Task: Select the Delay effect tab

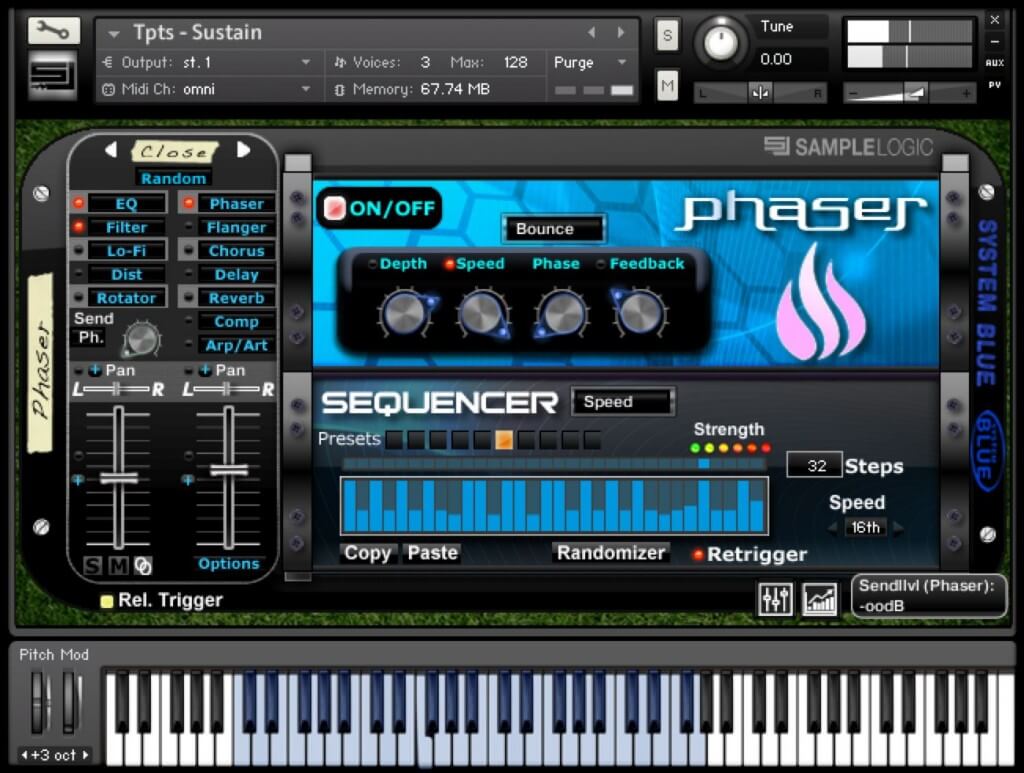Action: pos(236,274)
